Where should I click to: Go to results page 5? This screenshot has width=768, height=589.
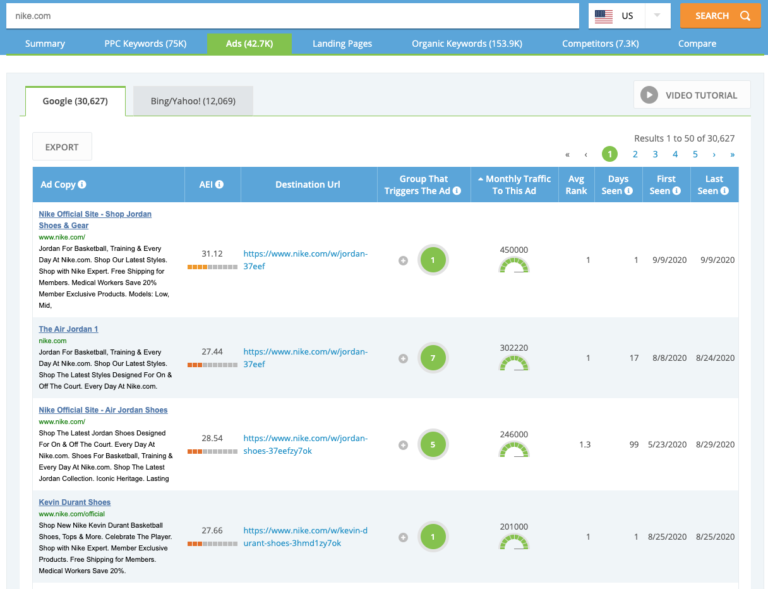pyautogui.click(x=695, y=154)
